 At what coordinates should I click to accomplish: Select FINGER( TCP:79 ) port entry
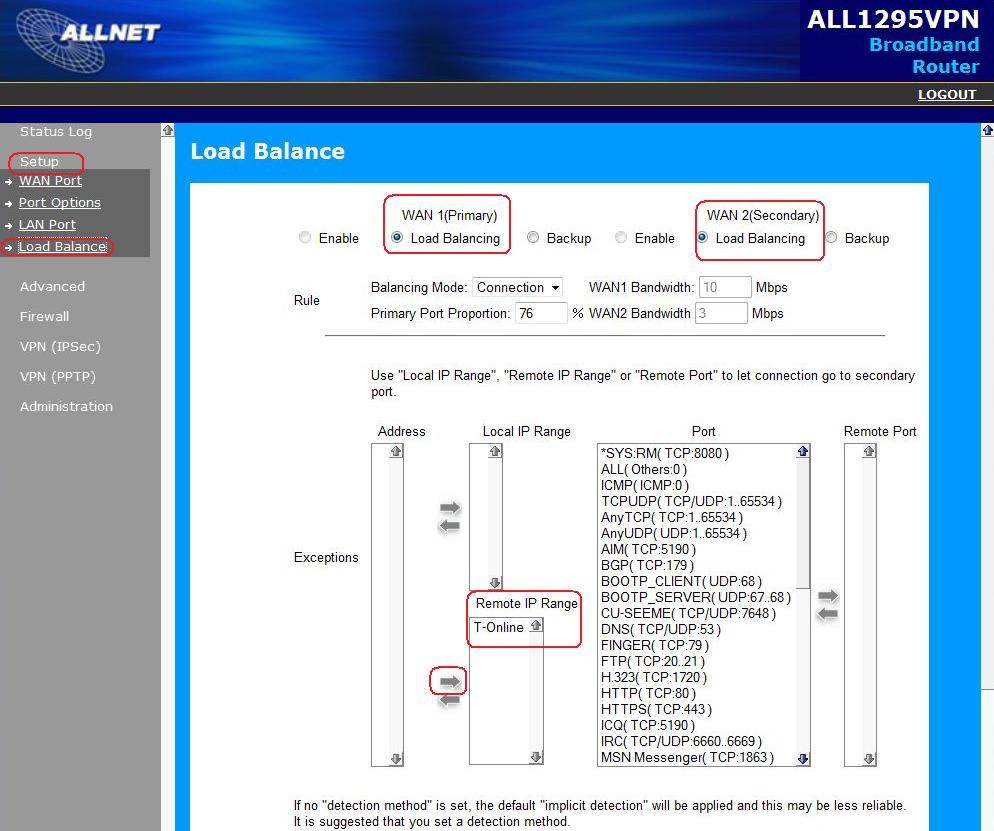tap(655, 645)
